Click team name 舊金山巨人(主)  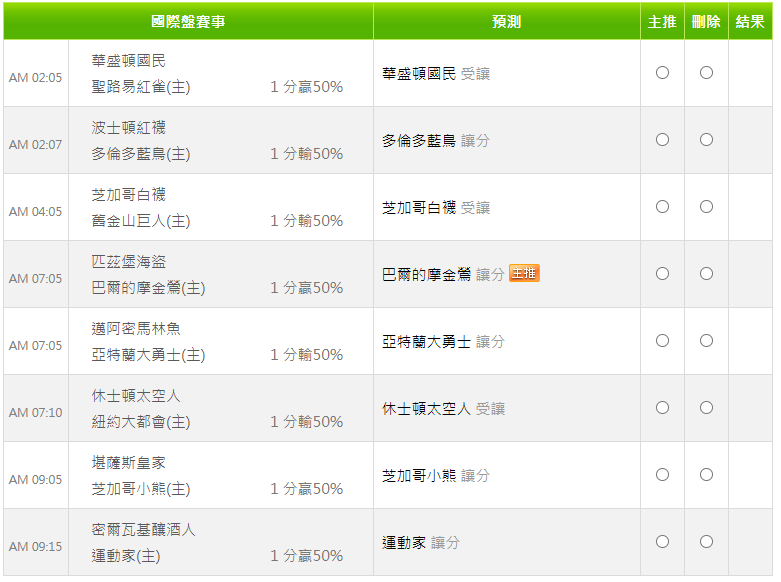(x=141, y=221)
